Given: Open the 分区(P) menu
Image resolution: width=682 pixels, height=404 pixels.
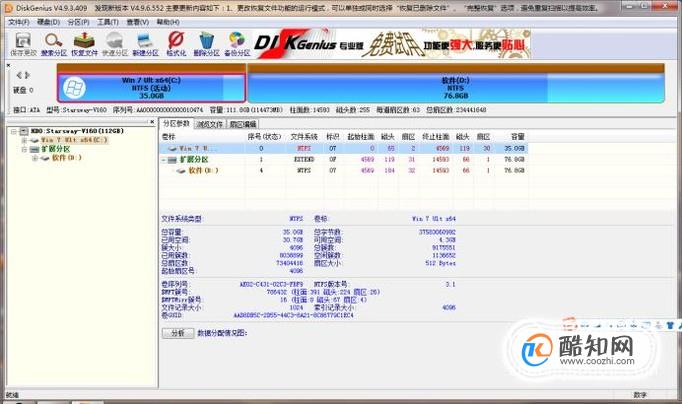Looking at the screenshot, I should tap(78, 22).
